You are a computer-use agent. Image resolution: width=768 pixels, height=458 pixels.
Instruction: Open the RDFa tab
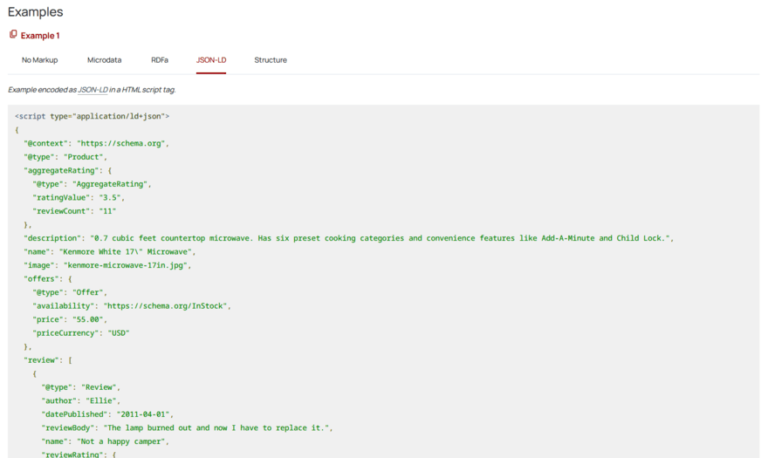pyautogui.click(x=160, y=60)
